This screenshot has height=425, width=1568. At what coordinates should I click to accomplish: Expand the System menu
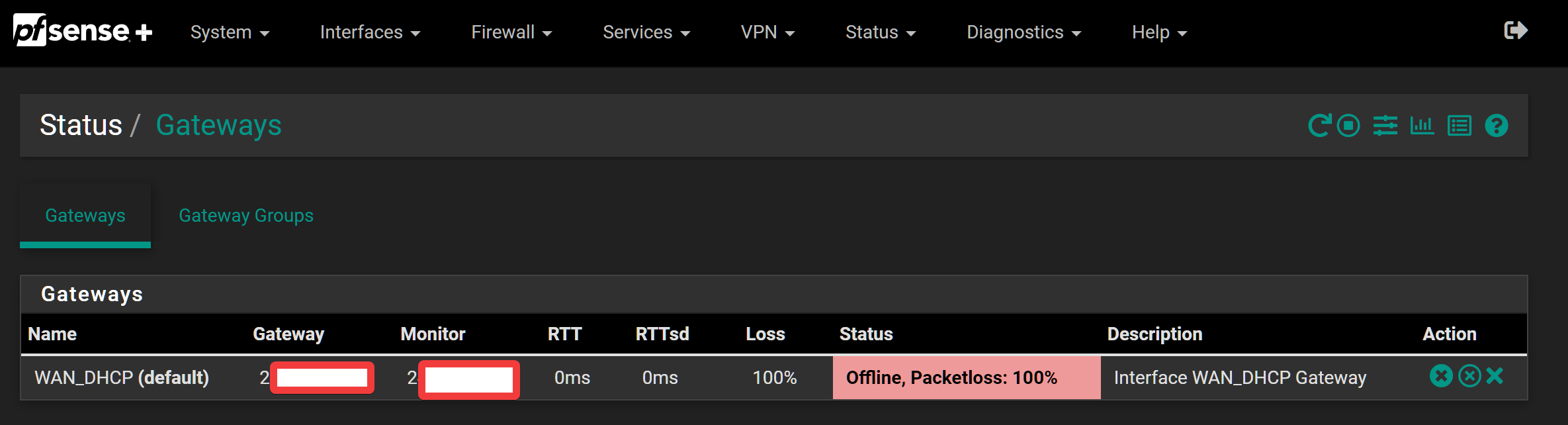[x=230, y=32]
